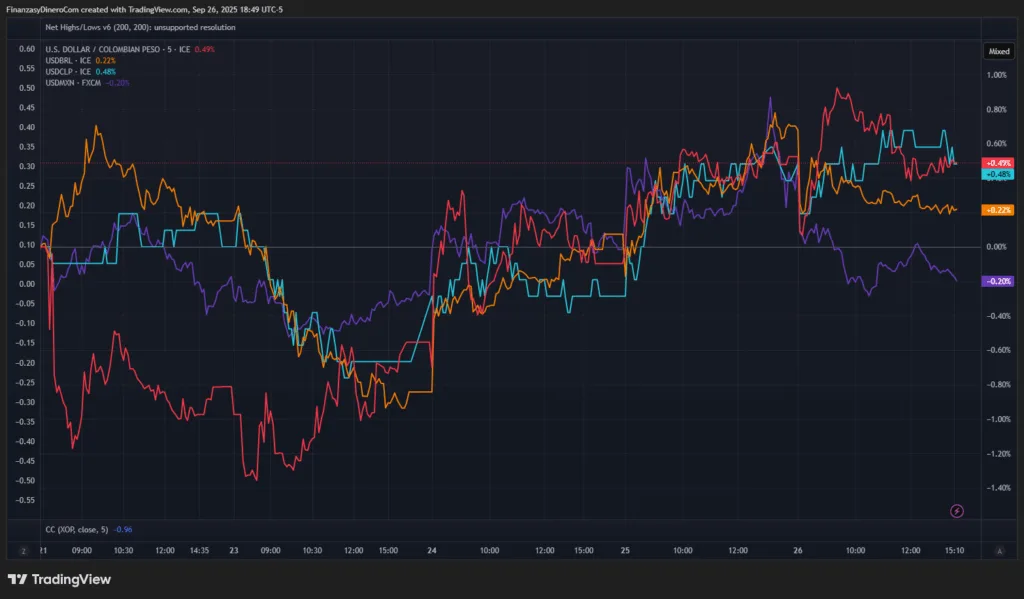Click the 1.00% level on right scale
Image resolution: width=1024 pixels, height=599 pixels.
pos(997,75)
